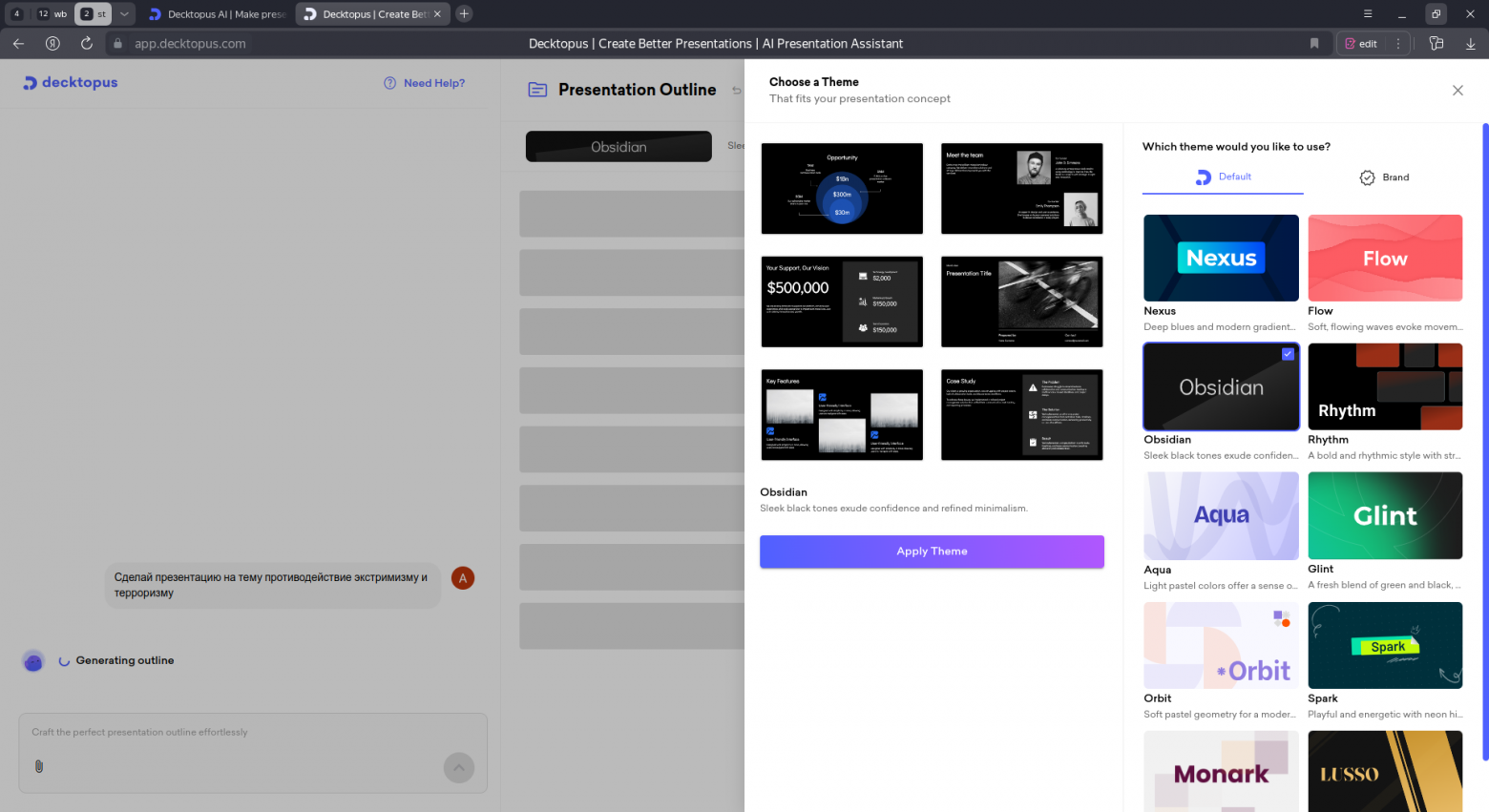
Task: Go back with the browser back arrow
Action: 18,43
